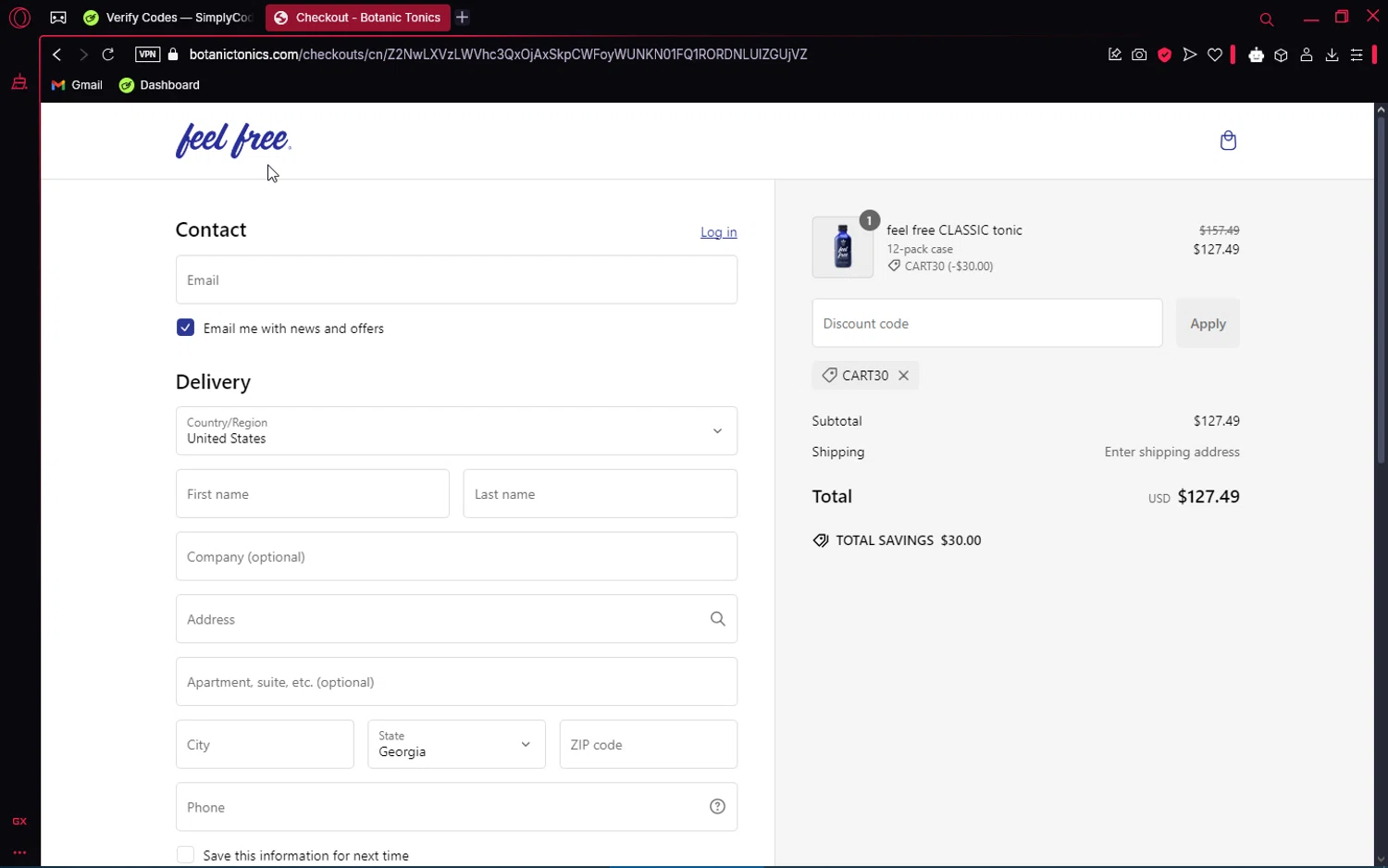Click the browser URL address bar

[498, 55]
